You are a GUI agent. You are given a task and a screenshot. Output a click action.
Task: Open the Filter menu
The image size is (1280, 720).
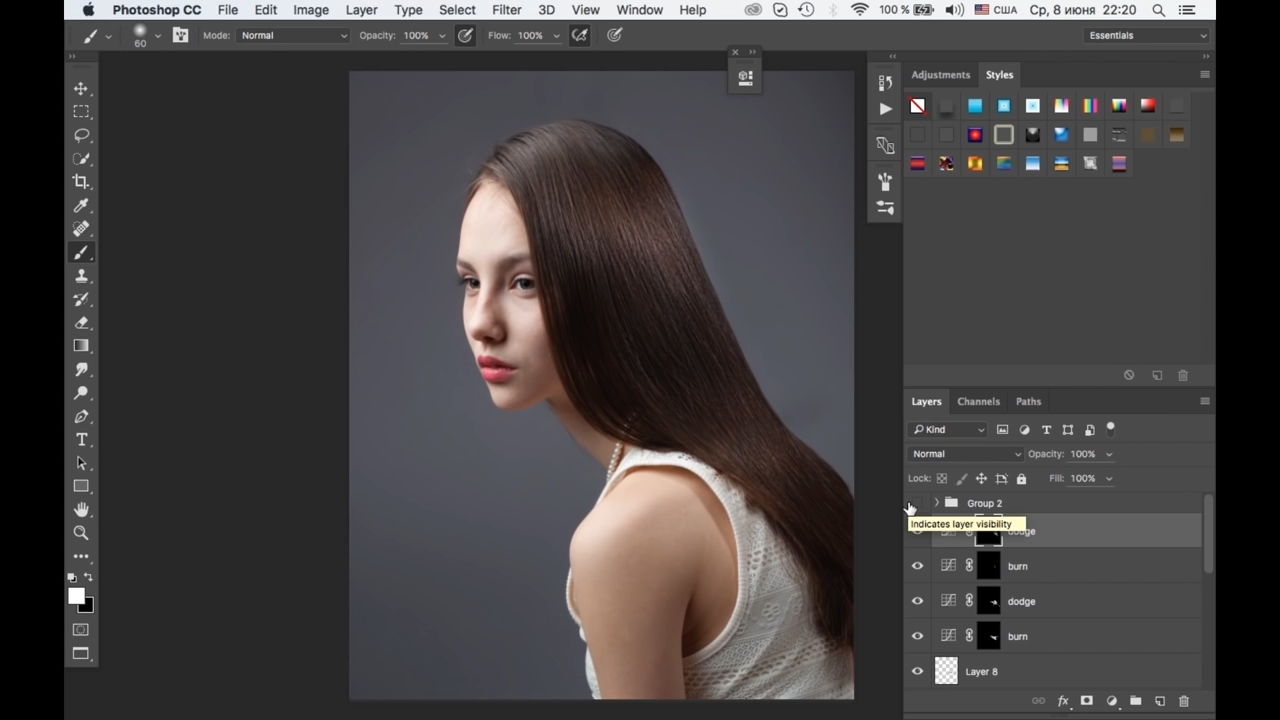507,10
